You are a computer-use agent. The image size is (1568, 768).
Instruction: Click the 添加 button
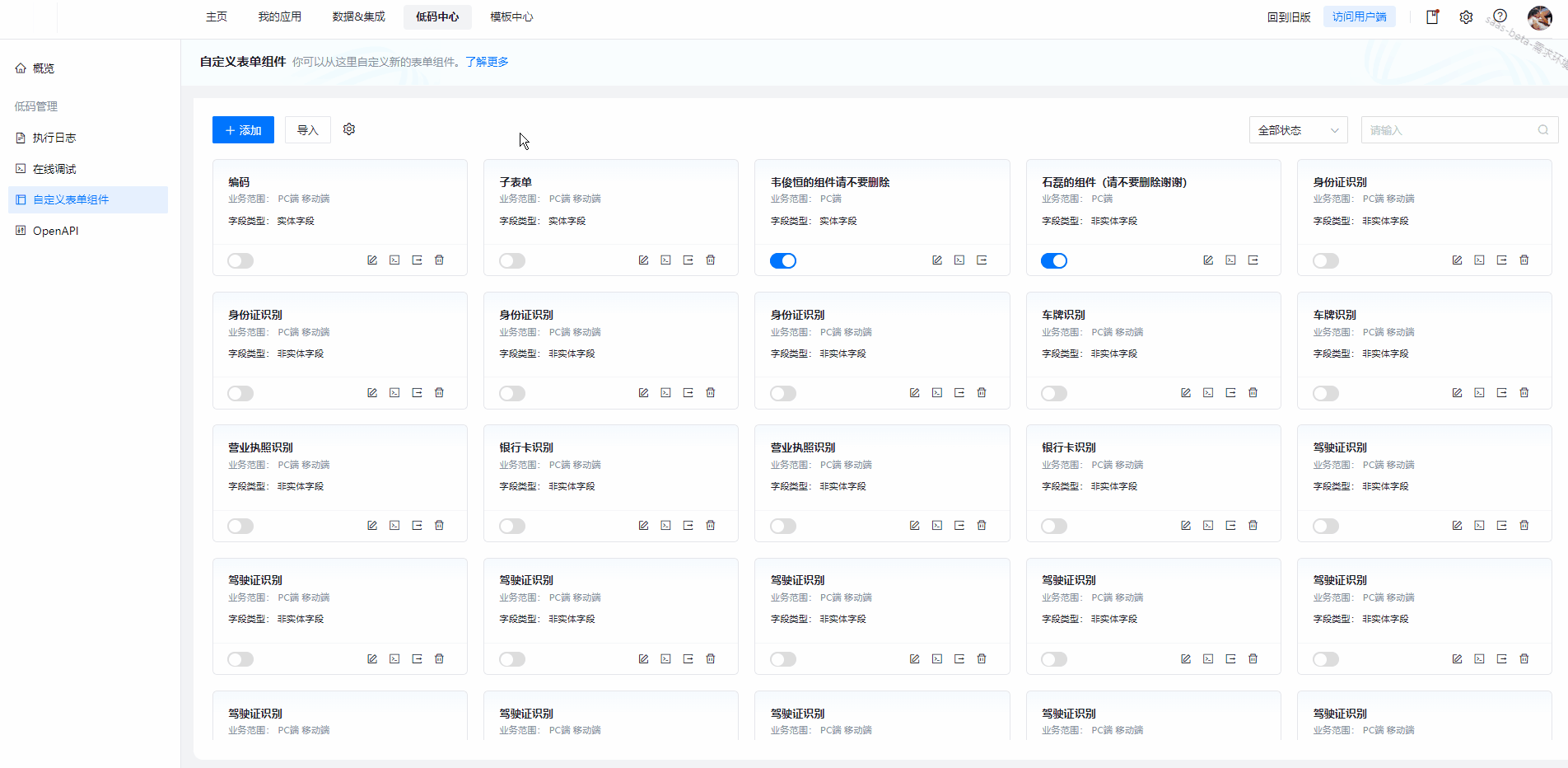[243, 130]
